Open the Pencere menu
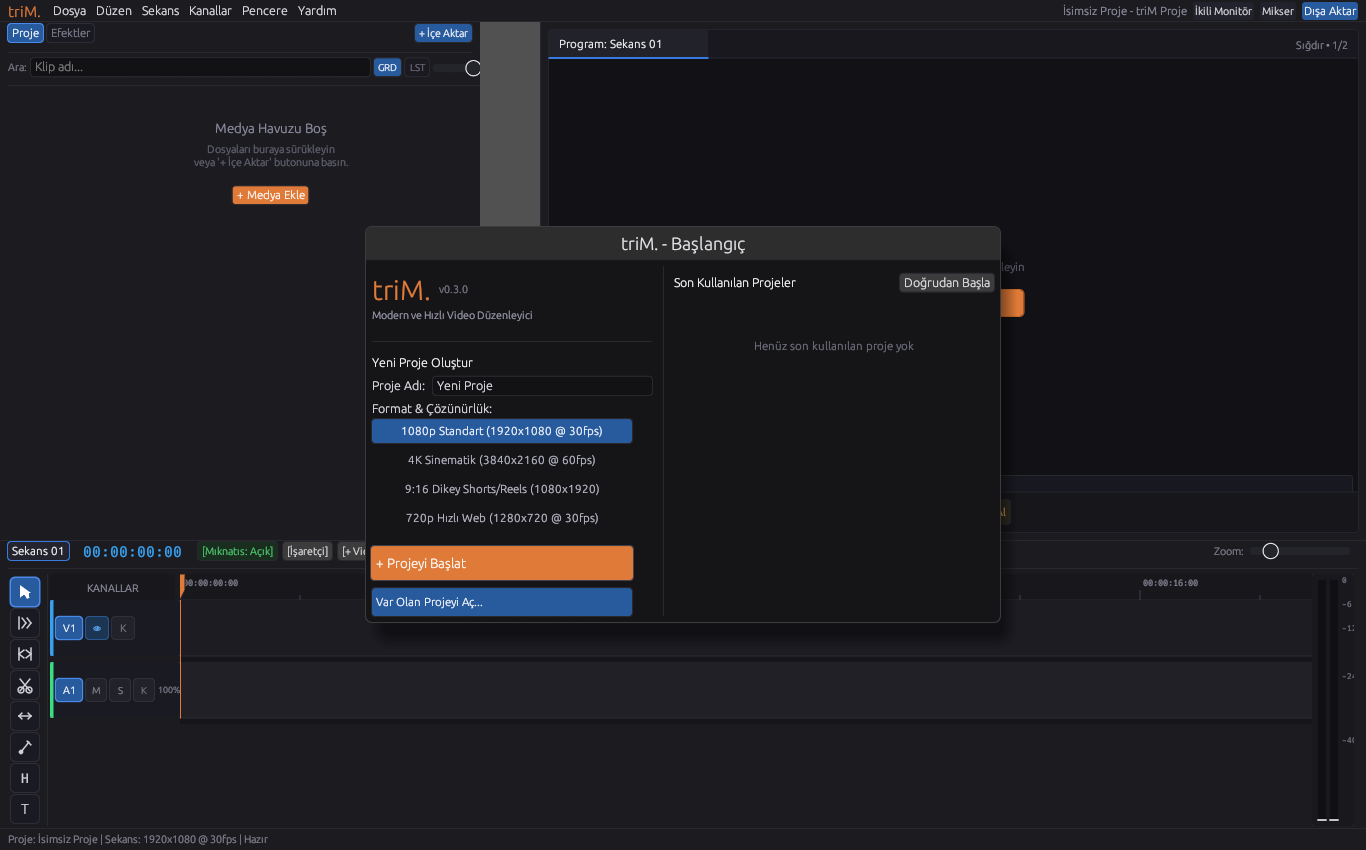The height and width of the screenshot is (850, 1366). (x=265, y=11)
